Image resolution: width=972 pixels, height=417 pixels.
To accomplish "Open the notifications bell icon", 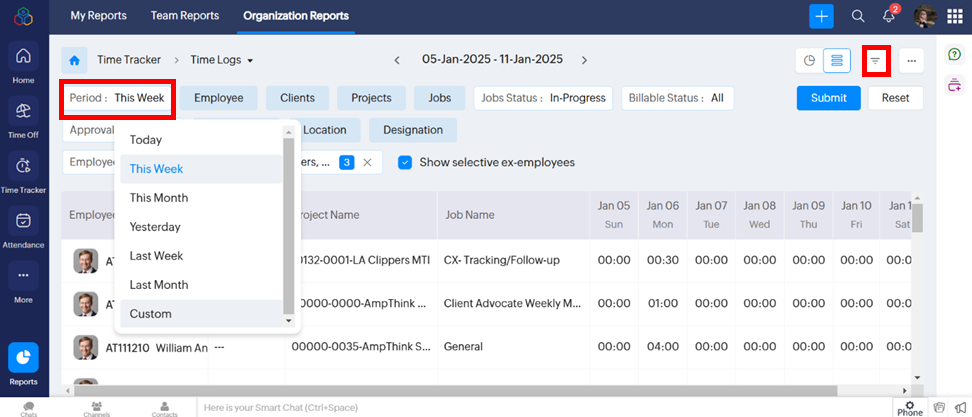I will point(888,16).
